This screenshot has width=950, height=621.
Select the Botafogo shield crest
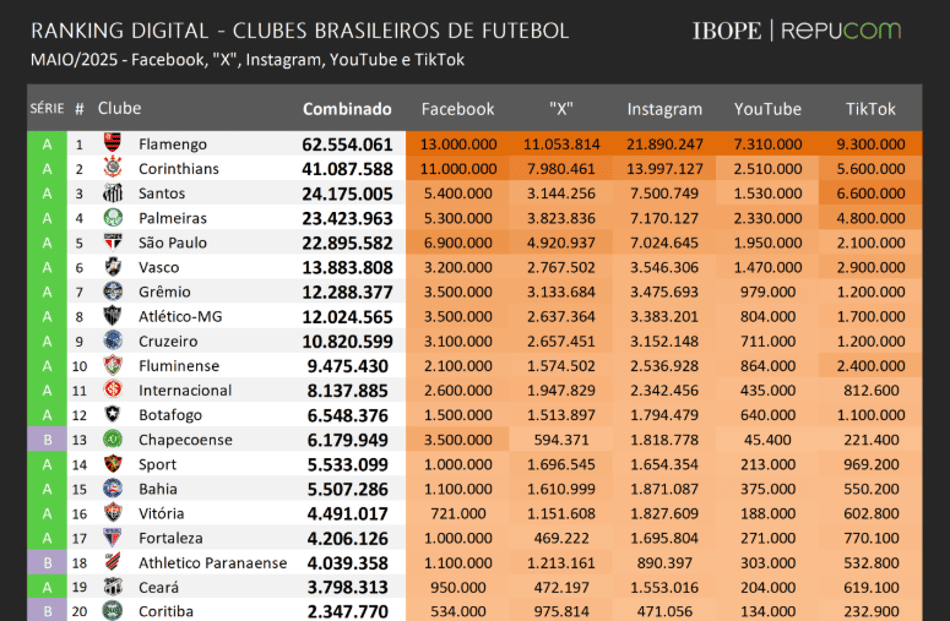(x=113, y=414)
